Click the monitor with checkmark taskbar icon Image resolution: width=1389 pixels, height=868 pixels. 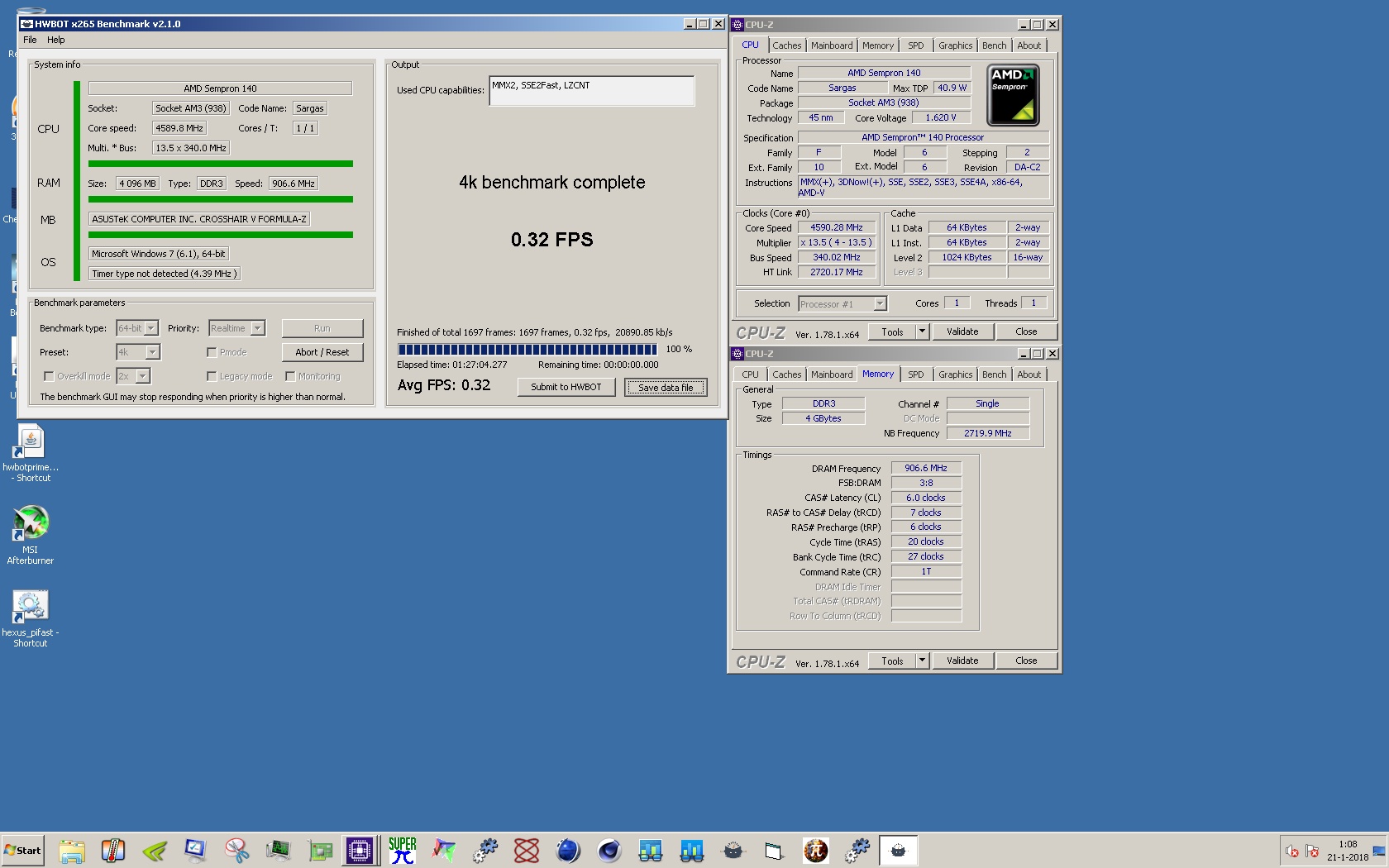pos(196,851)
